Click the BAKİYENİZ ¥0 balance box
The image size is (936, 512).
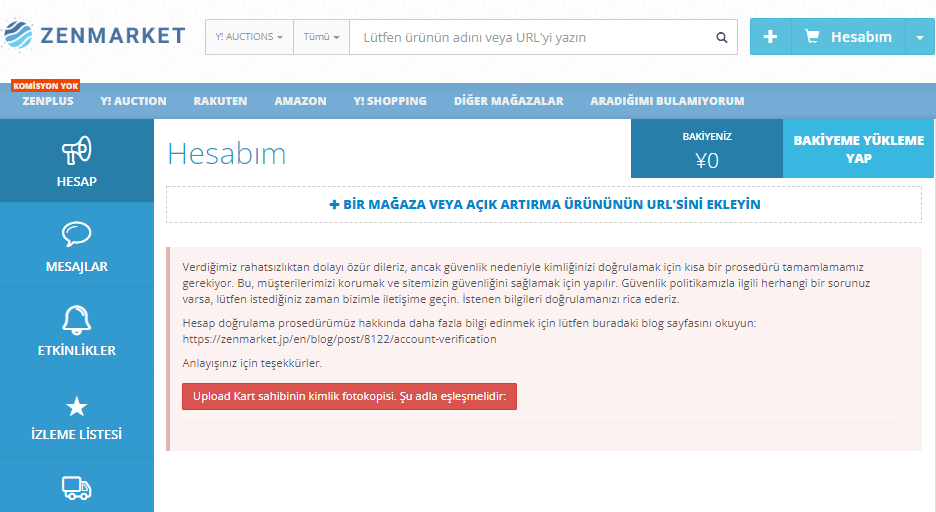[707, 149]
